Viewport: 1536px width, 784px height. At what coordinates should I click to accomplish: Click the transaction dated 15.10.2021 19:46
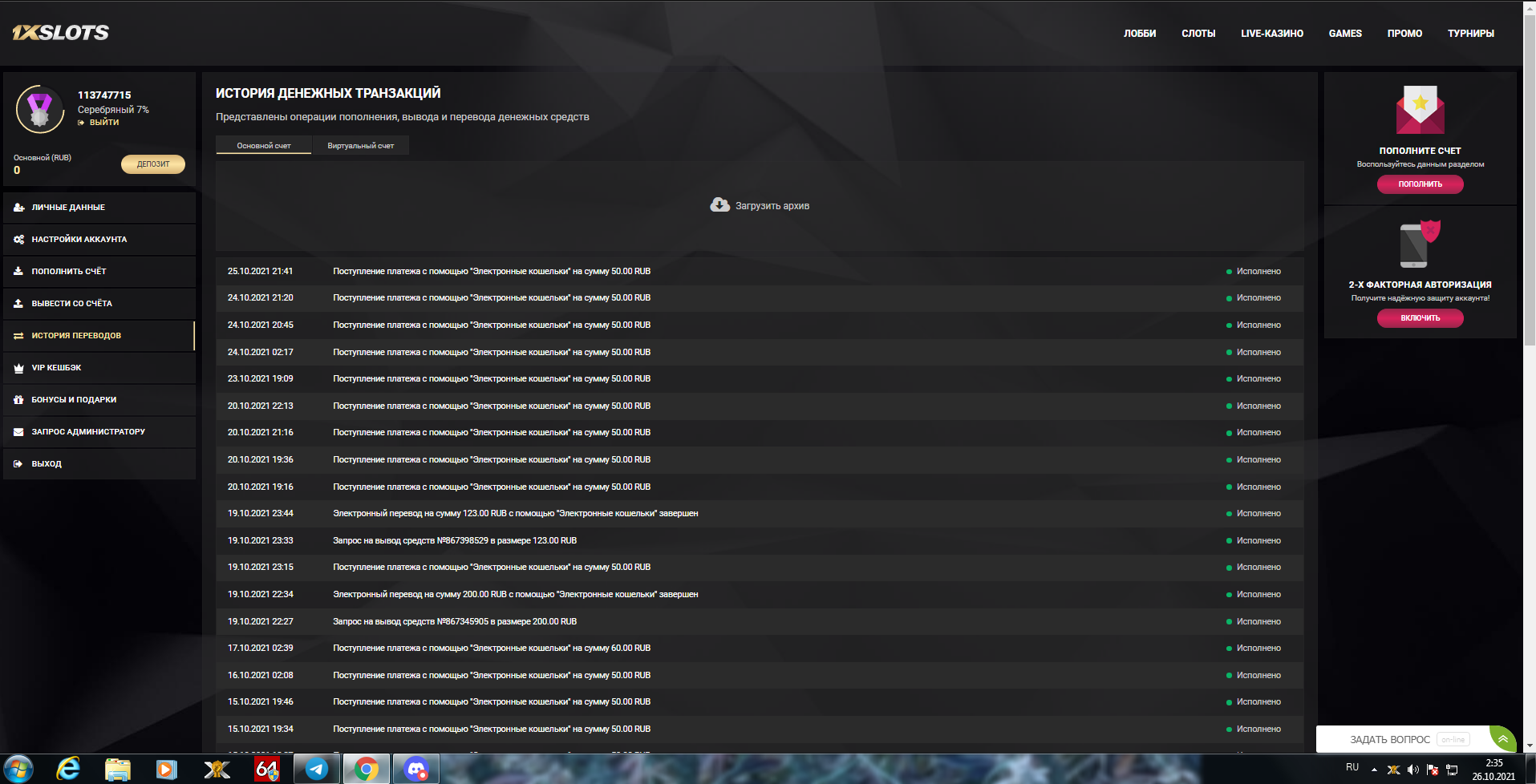pos(760,701)
